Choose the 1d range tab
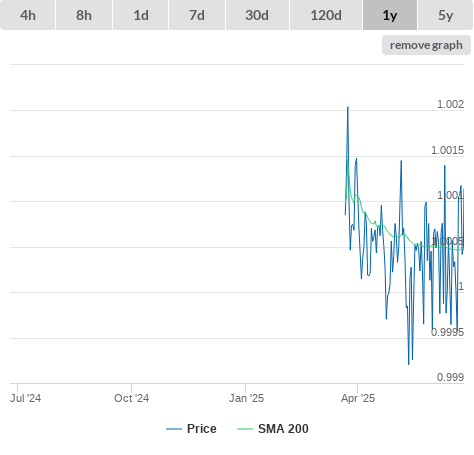The height and width of the screenshot is (455, 474). (x=141, y=15)
